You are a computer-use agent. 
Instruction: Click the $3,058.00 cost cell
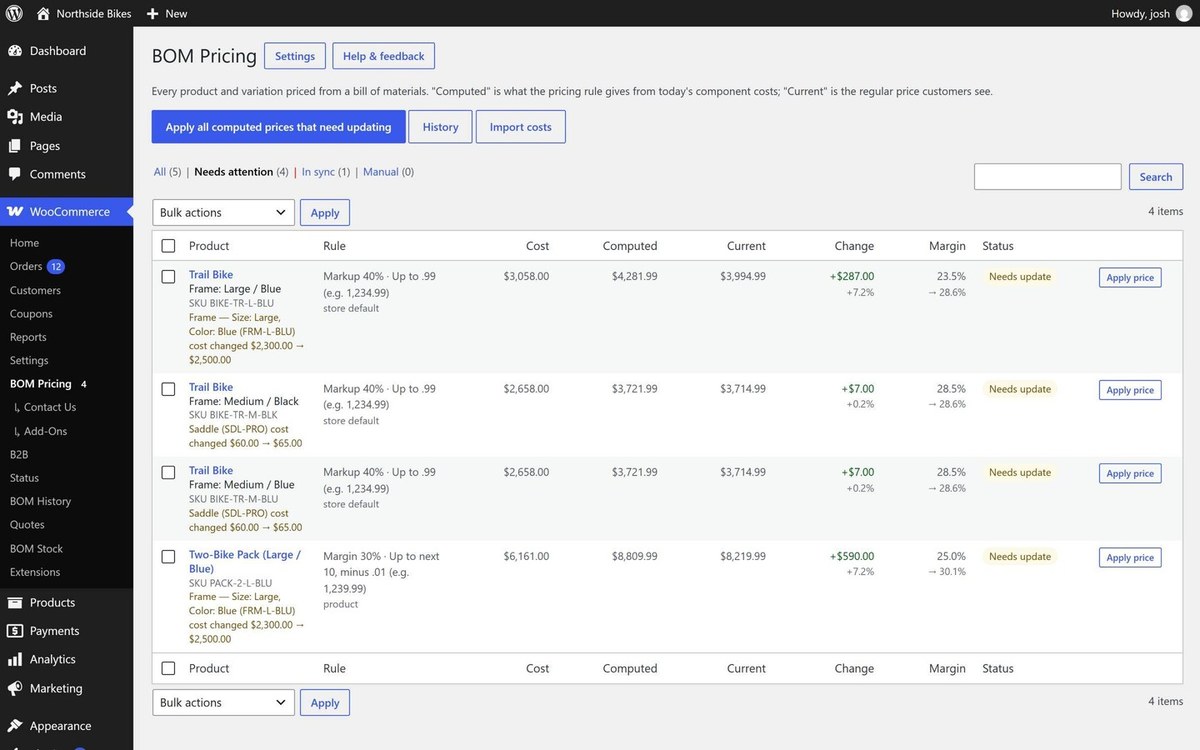526,276
